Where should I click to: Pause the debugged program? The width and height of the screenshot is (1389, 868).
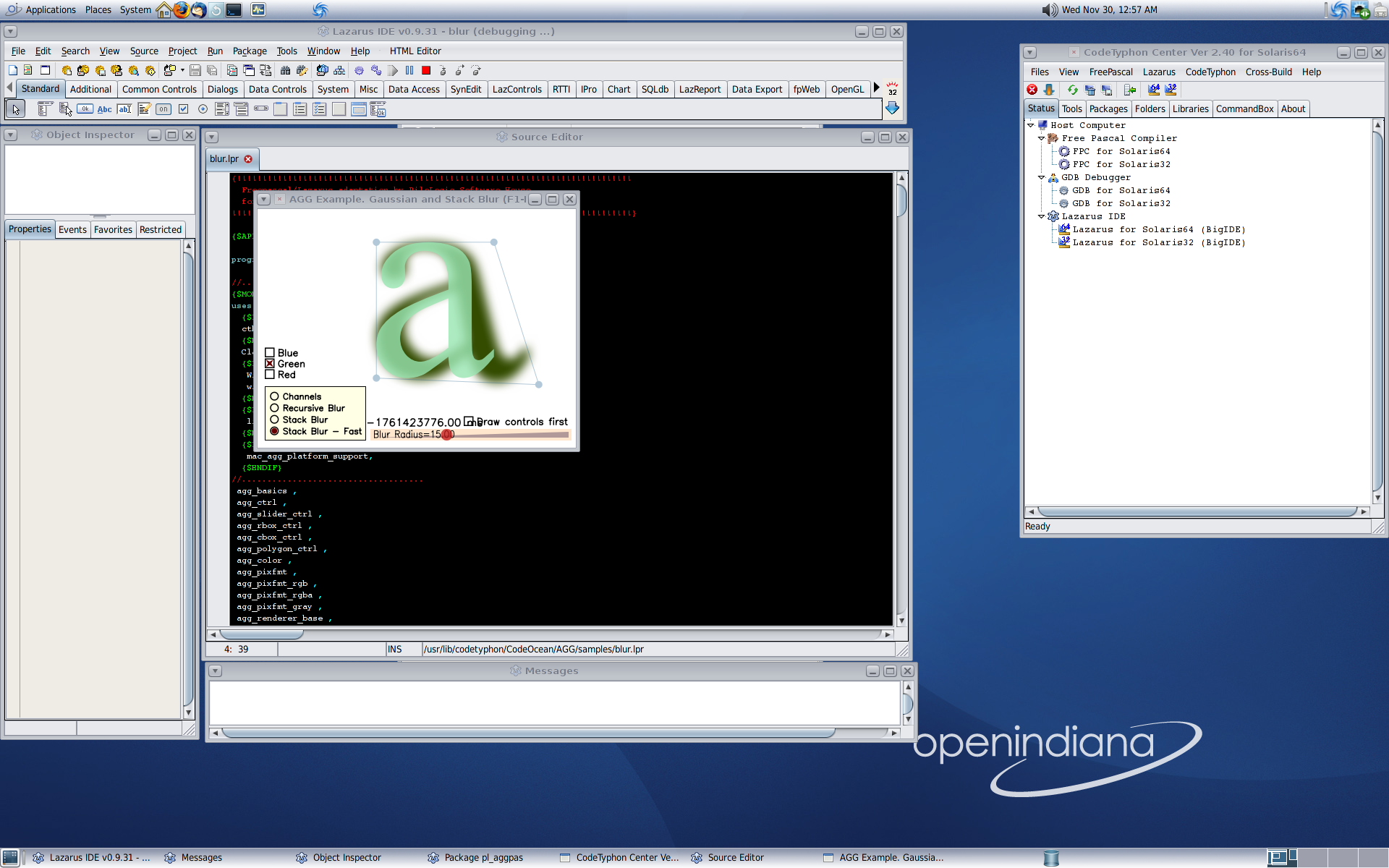coord(409,70)
